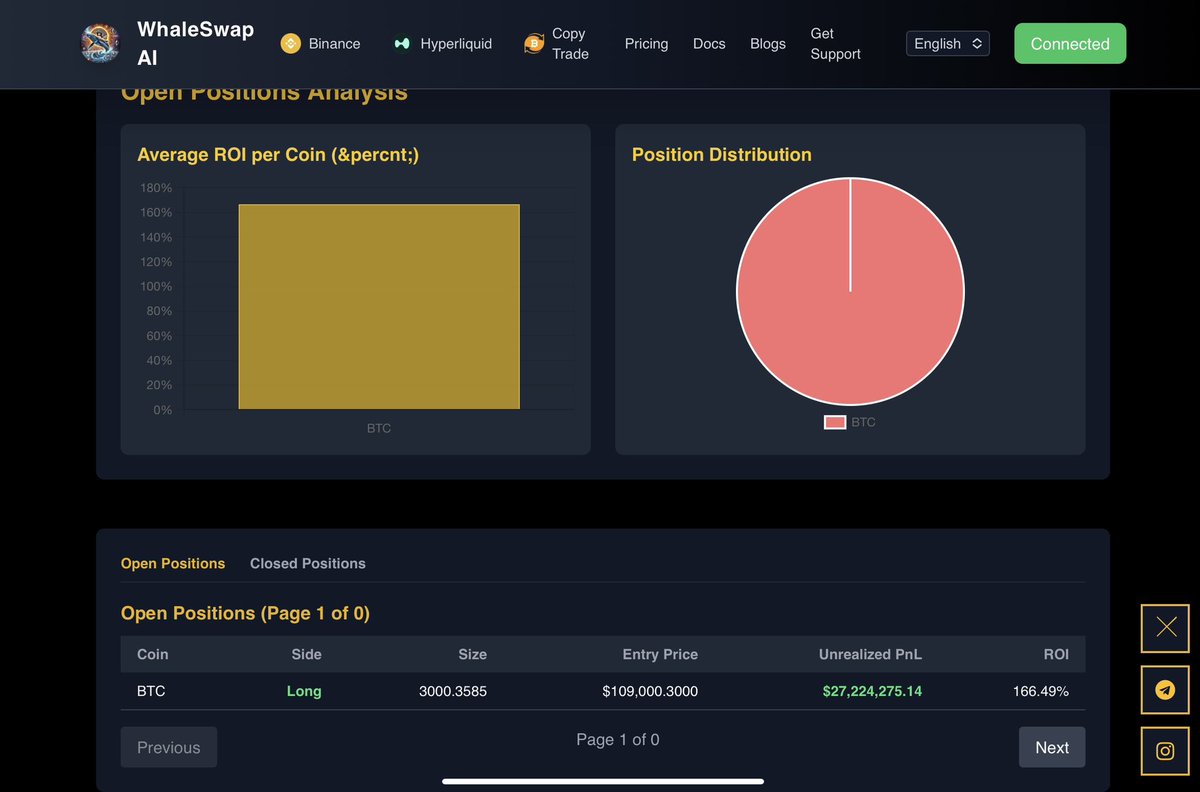Click the BTC slice of pie chart
The height and width of the screenshot is (792, 1200).
(850, 292)
